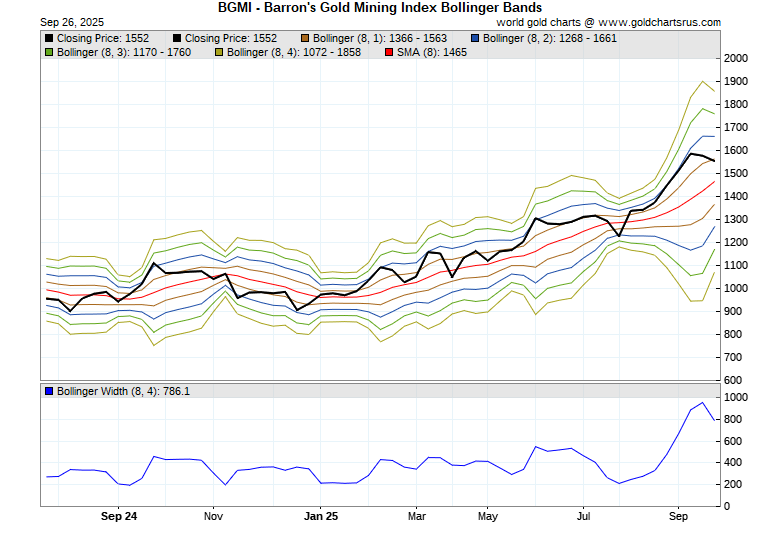The height and width of the screenshot is (542, 760).
Task: Click the 1500 y-axis value on price chart
Action: coord(737,174)
